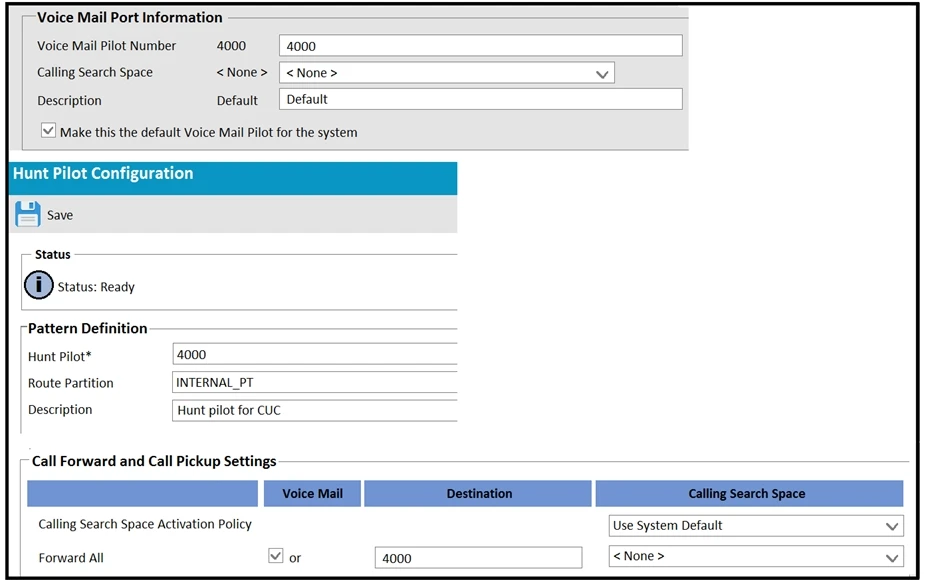
Task: Select the Calling Search Space column header
Action: click(x=747, y=493)
